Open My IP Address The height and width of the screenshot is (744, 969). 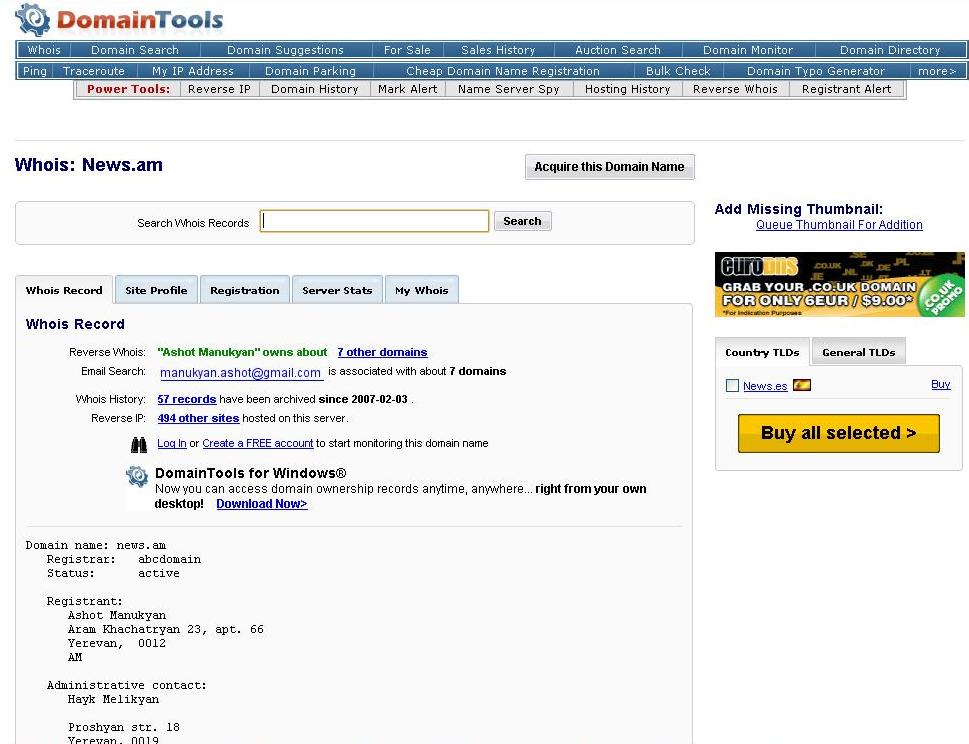[193, 71]
